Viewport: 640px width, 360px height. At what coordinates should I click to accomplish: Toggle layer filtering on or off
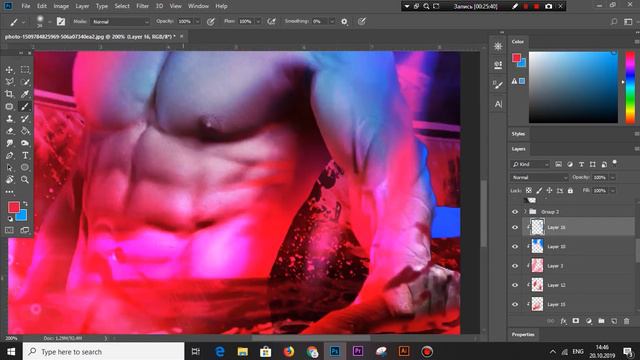[x=614, y=163]
